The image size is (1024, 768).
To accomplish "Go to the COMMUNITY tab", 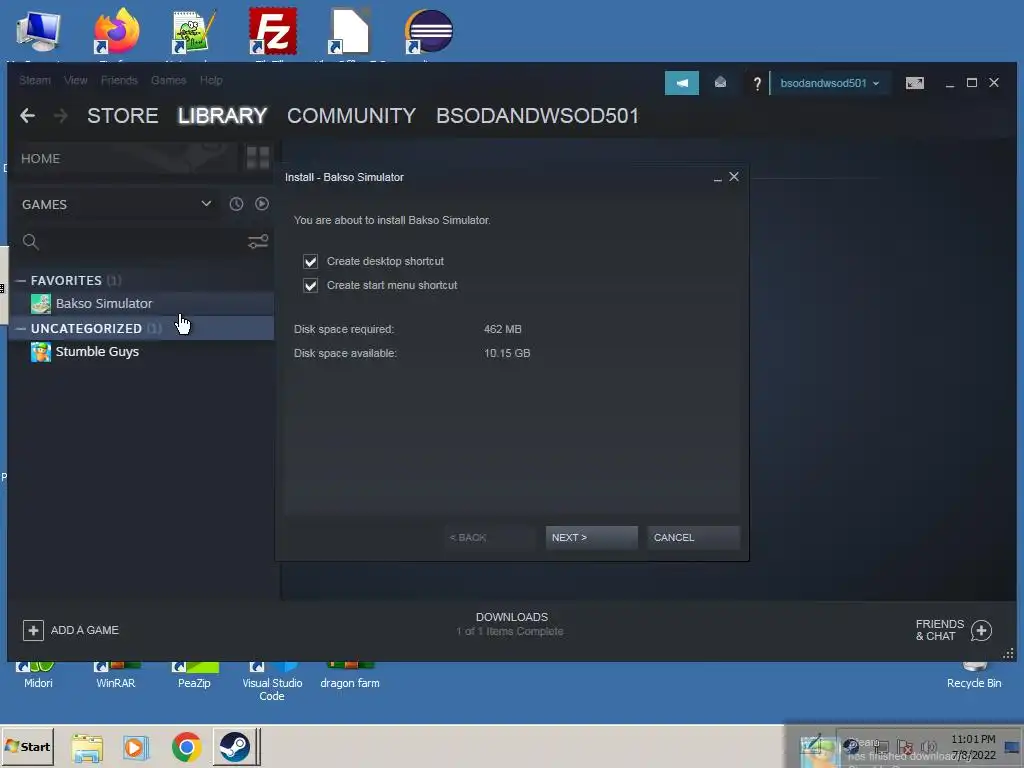I will [x=351, y=116].
